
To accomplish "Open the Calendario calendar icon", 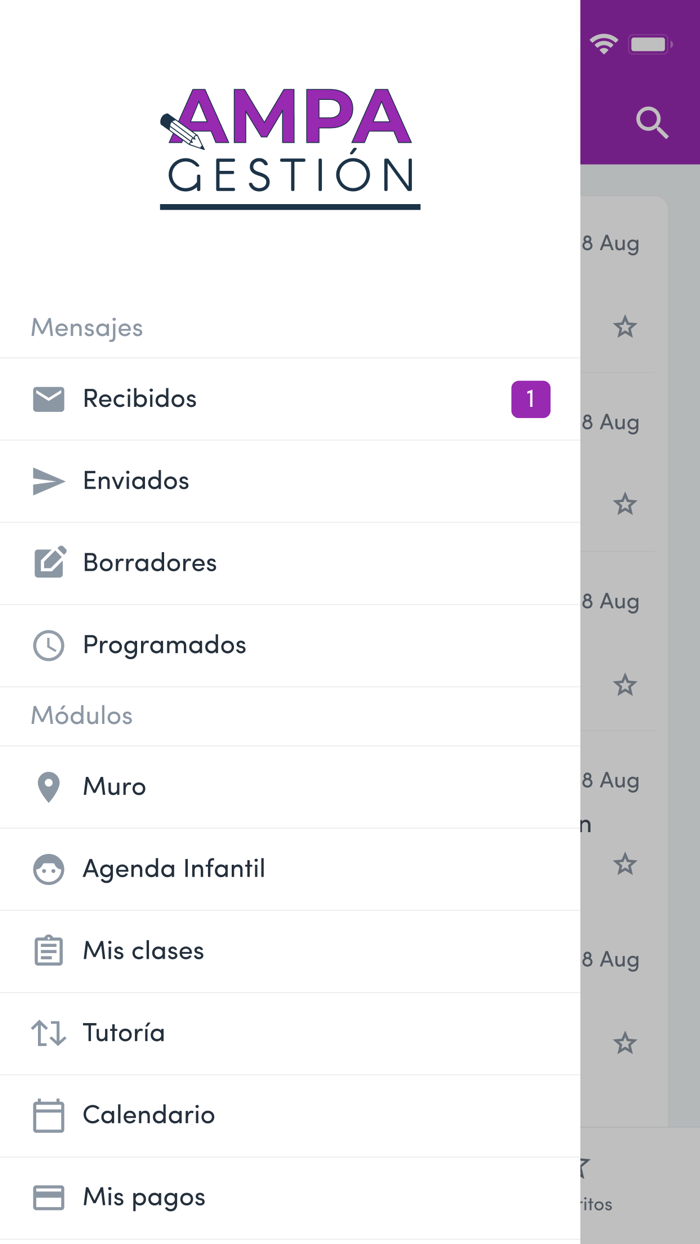I will point(48,1115).
